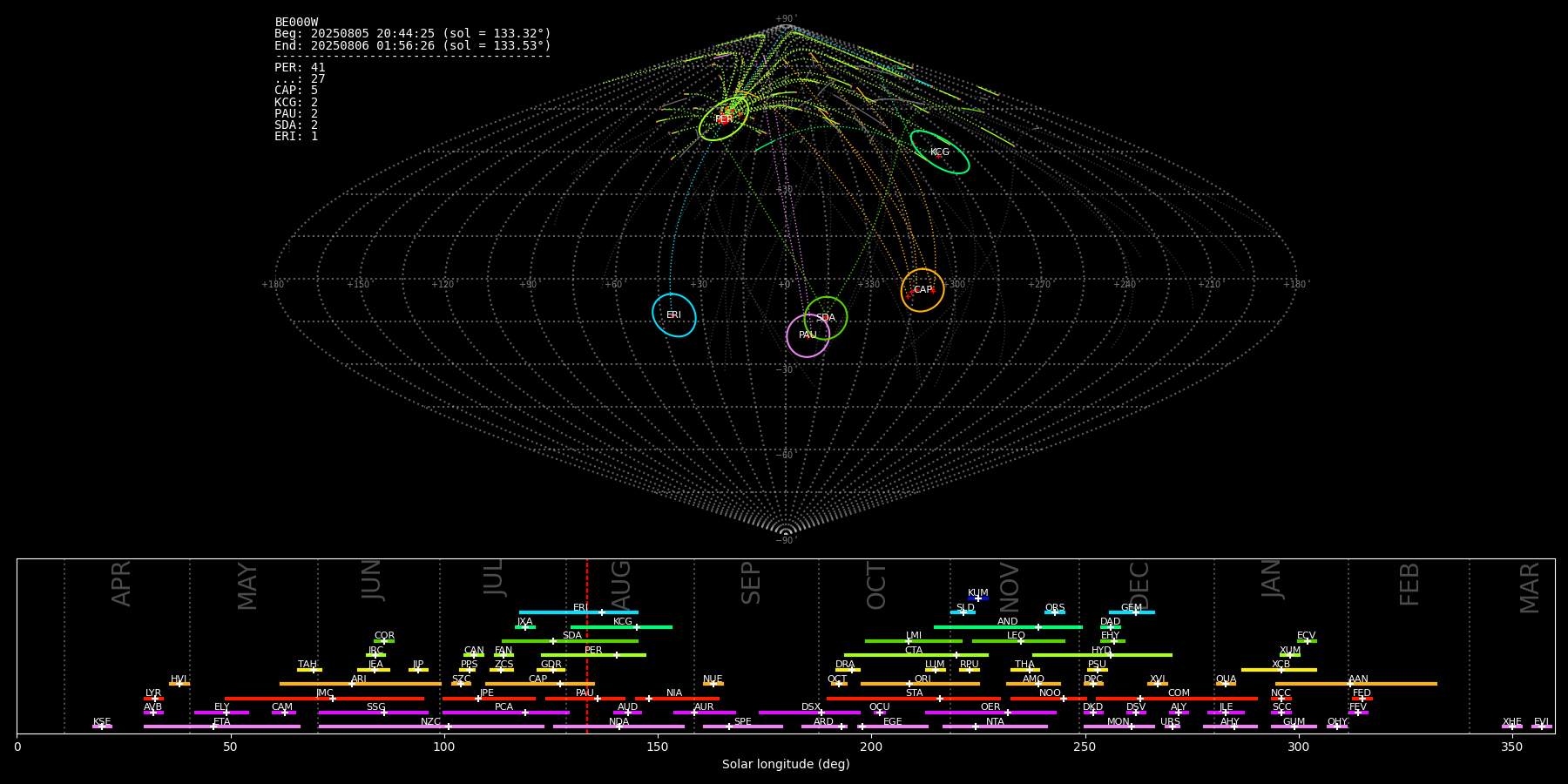Click the -90° label below the sky map
This screenshot has width=1568, height=784.
786,541
